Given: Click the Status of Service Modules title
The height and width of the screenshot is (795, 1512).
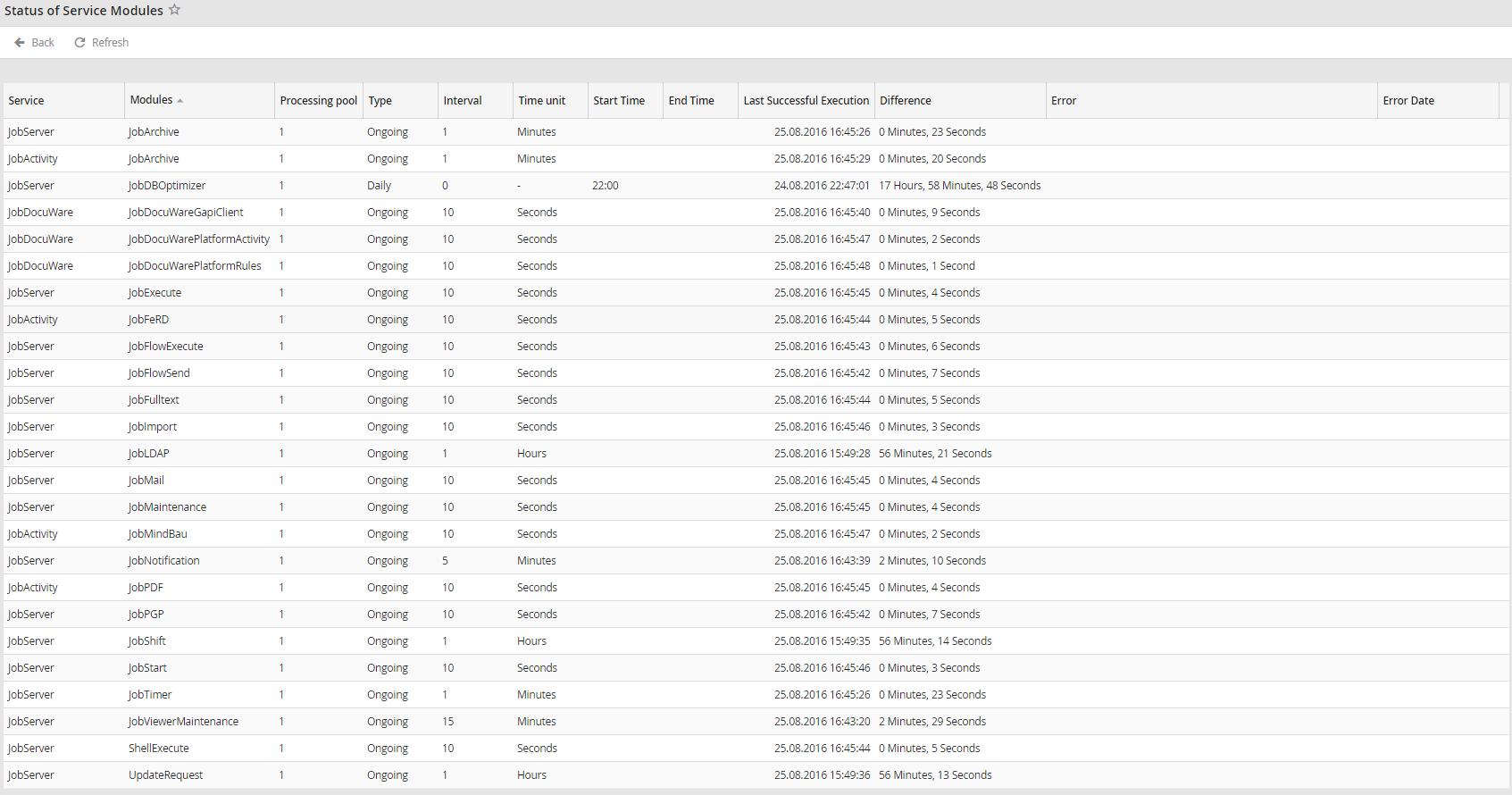Looking at the screenshot, I should pyautogui.click(x=84, y=11).
